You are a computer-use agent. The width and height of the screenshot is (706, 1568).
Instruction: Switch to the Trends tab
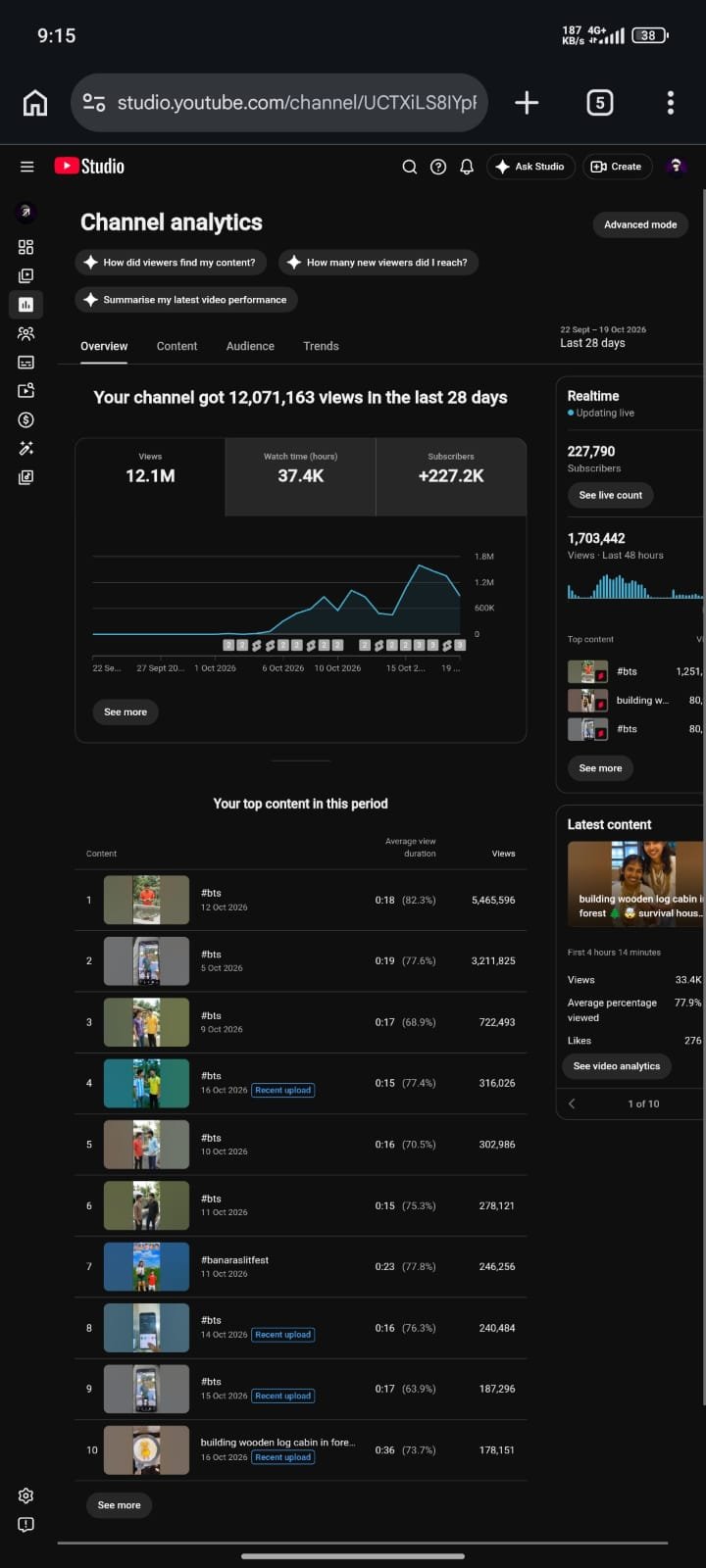pyautogui.click(x=321, y=346)
